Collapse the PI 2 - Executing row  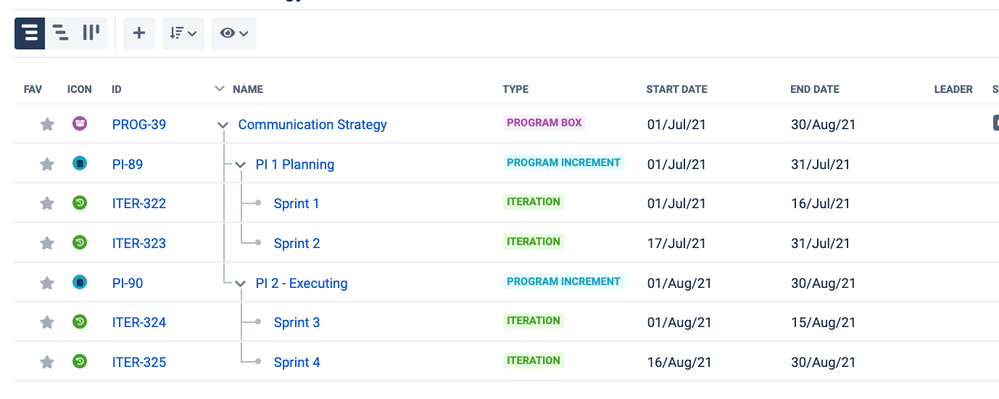tap(240, 284)
